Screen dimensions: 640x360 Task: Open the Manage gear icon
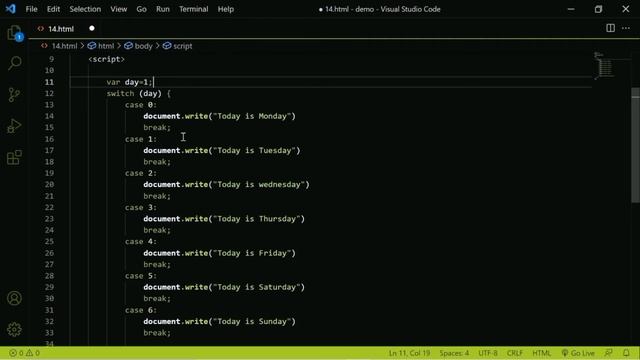pyautogui.click(x=14, y=329)
